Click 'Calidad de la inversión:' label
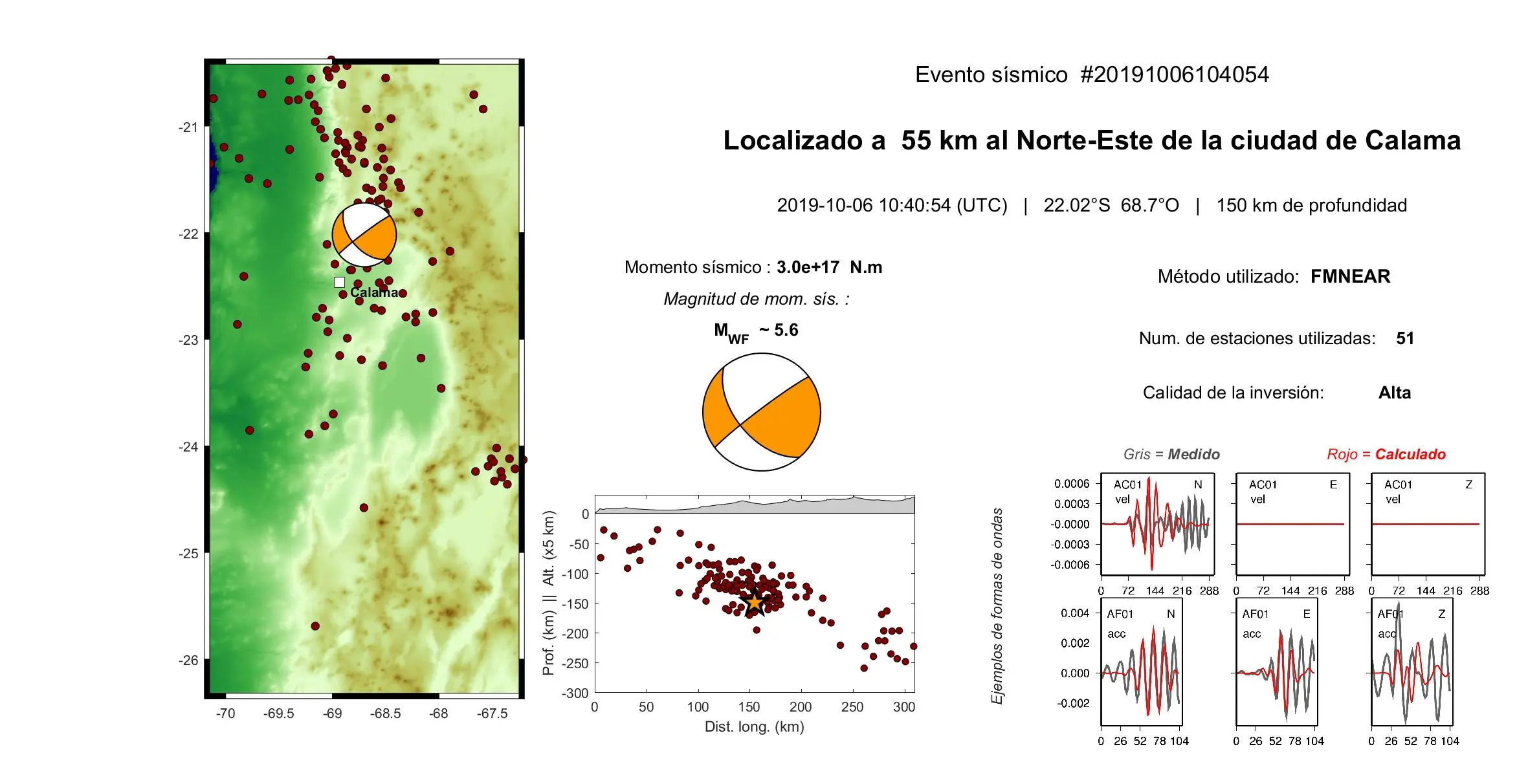This screenshot has width=1539, height=784. point(1233,393)
